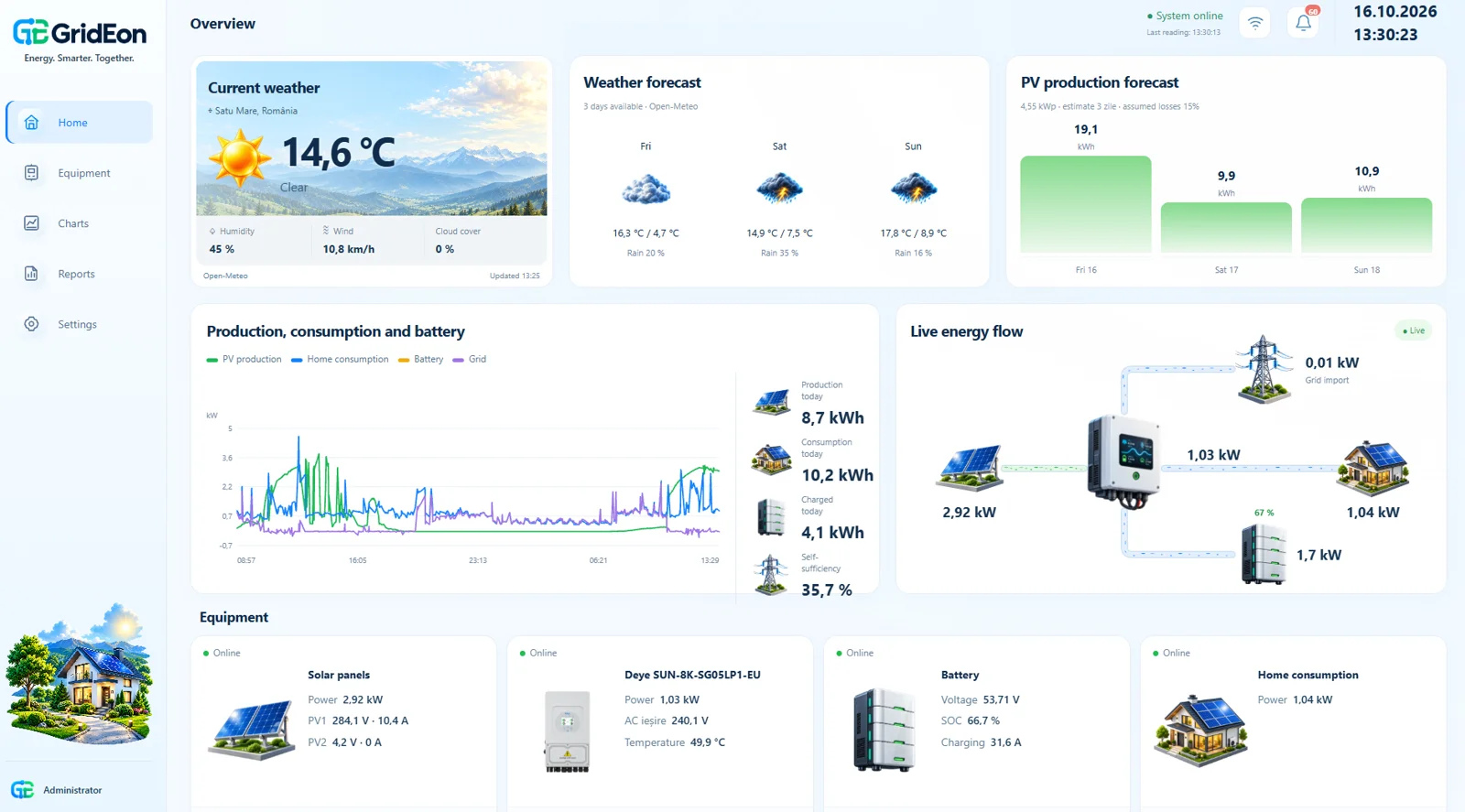Click the solar panel in Live energy flow
Screen dimensions: 1465x812
pos(969,468)
